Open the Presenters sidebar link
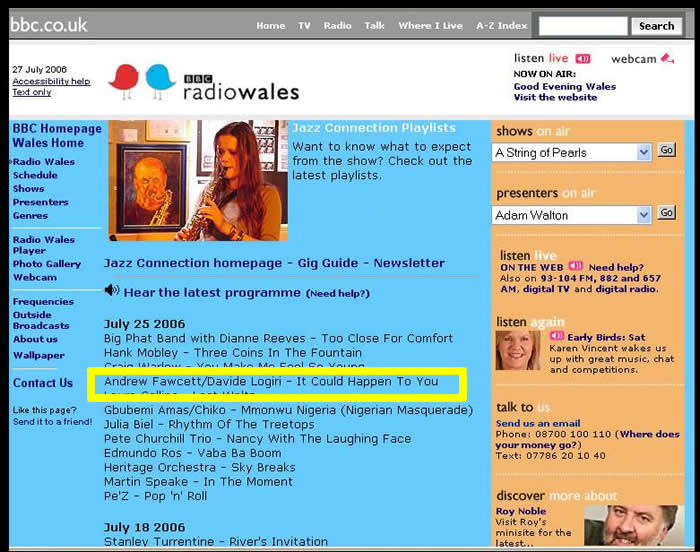Viewport: 700px width, 552px height. pyautogui.click(x=41, y=202)
